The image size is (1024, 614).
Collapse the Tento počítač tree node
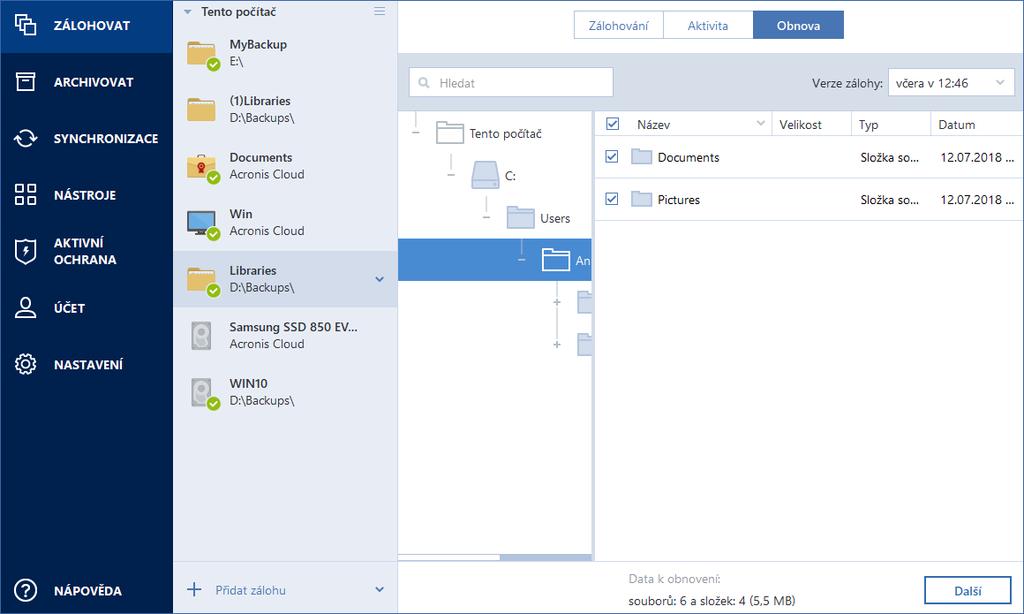coord(415,133)
